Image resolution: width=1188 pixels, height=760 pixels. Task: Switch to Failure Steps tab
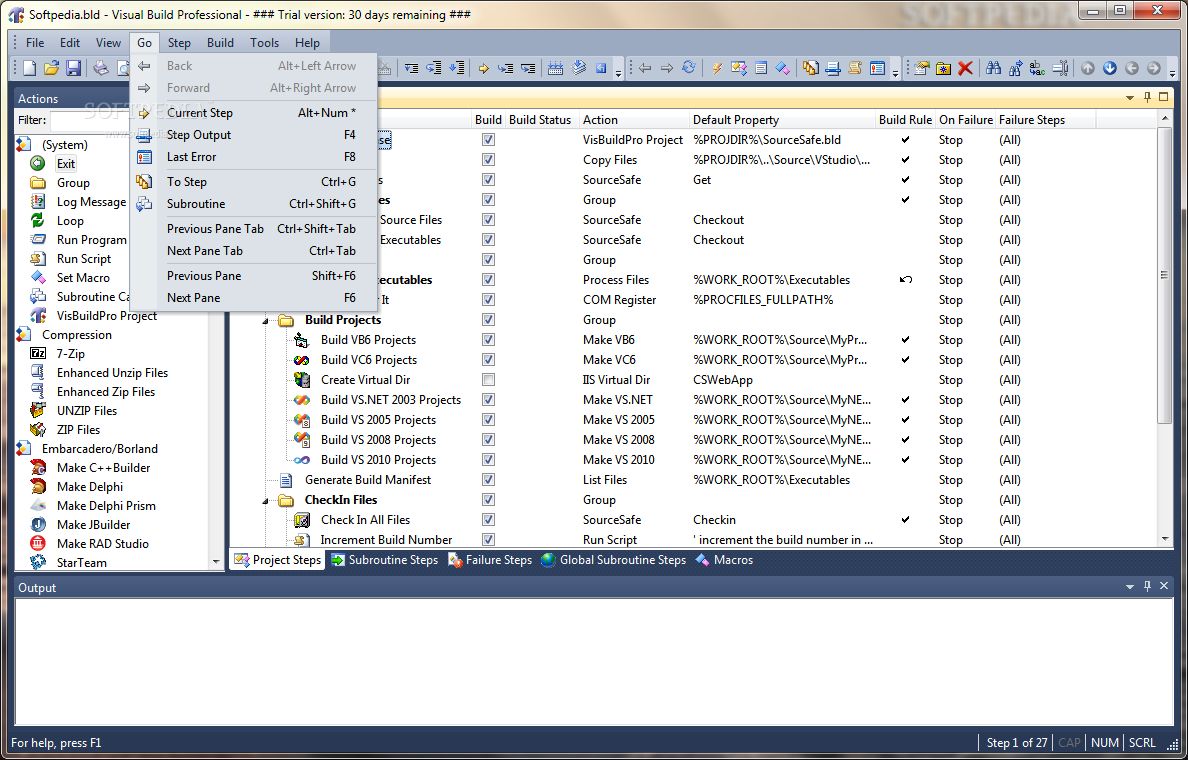tap(489, 560)
